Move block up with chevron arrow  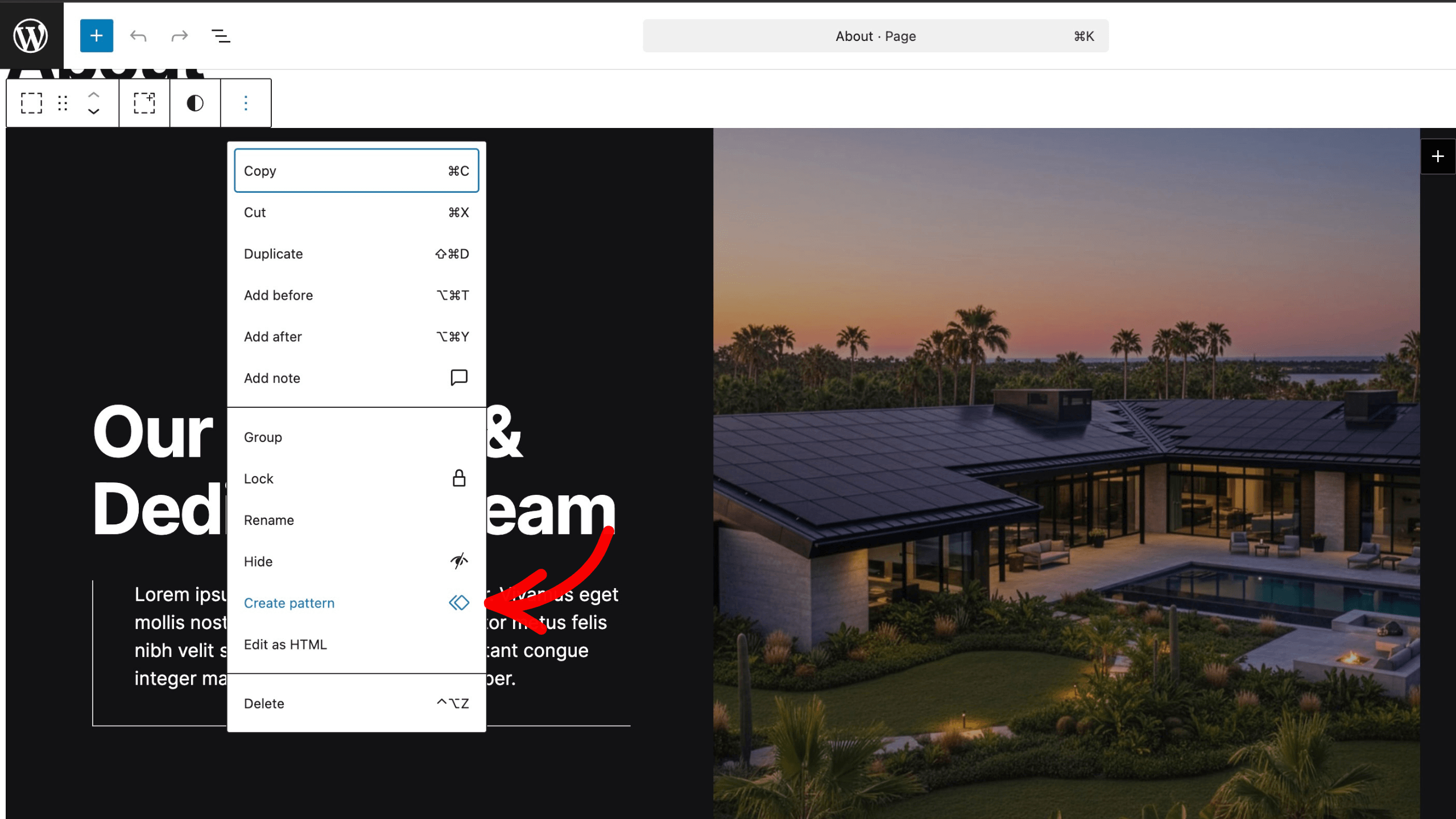(x=94, y=94)
